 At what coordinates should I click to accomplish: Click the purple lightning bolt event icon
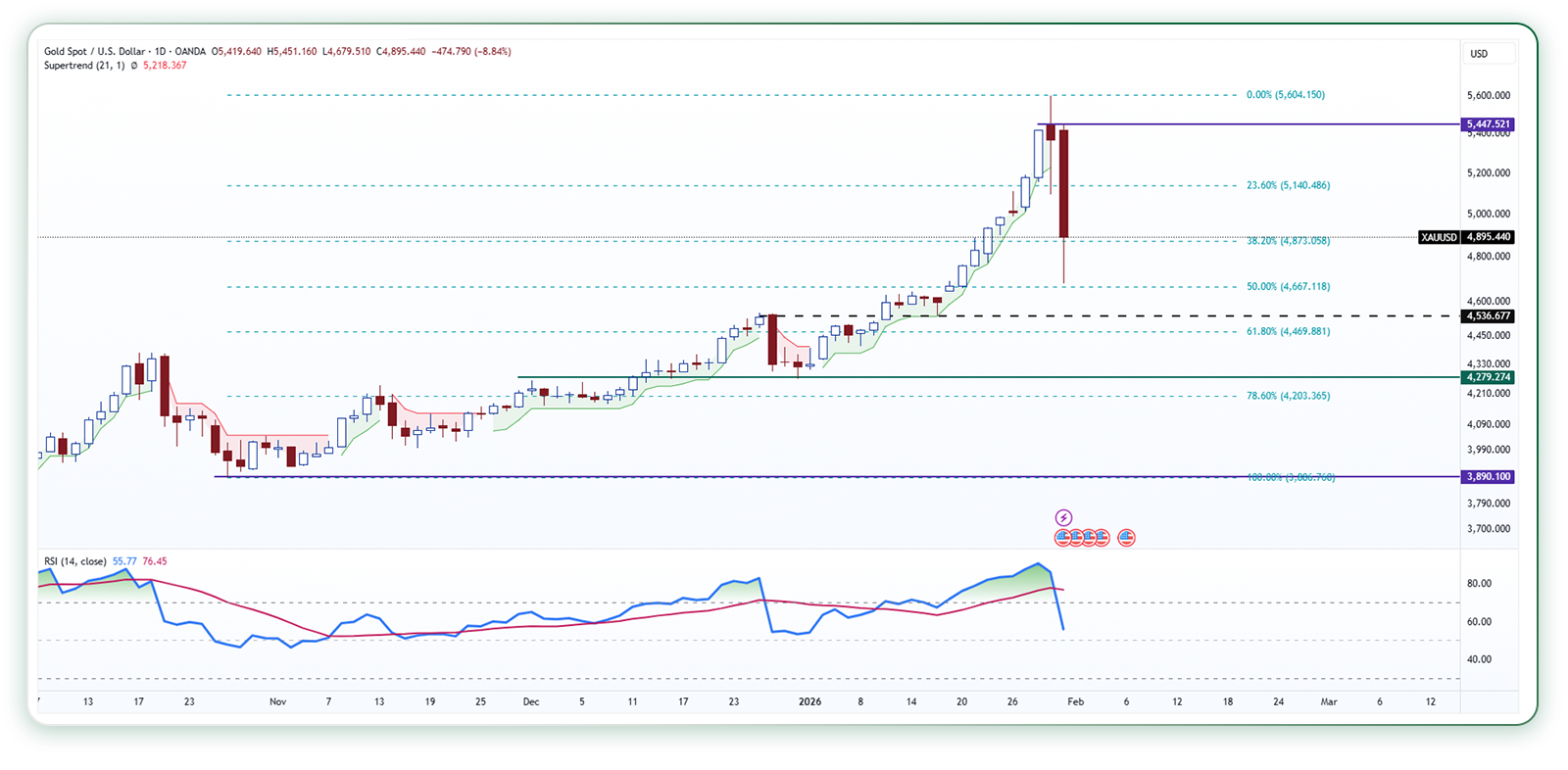click(x=1063, y=517)
